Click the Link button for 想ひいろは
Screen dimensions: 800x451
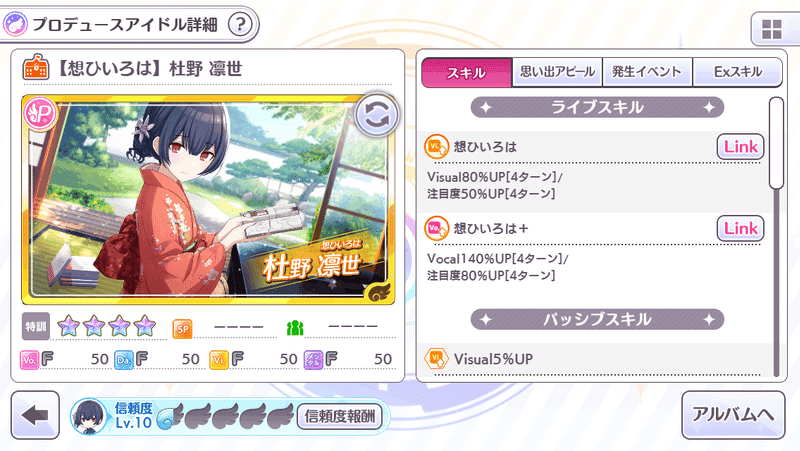(x=740, y=147)
